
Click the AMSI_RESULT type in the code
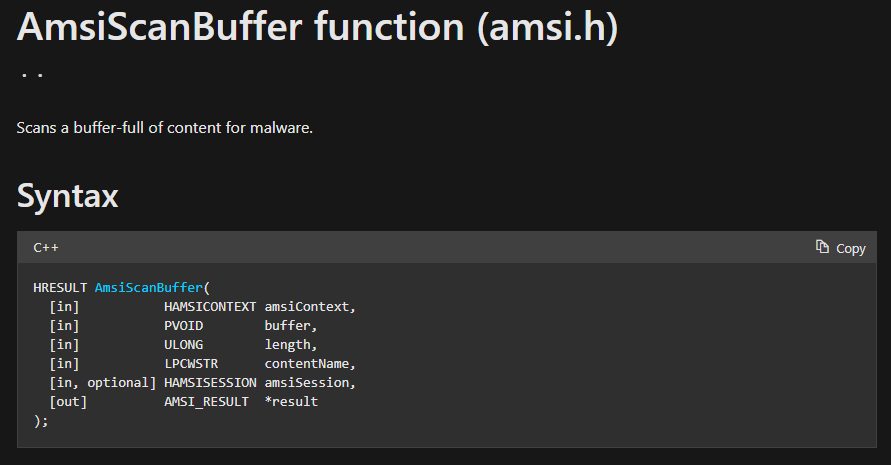click(x=206, y=402)
